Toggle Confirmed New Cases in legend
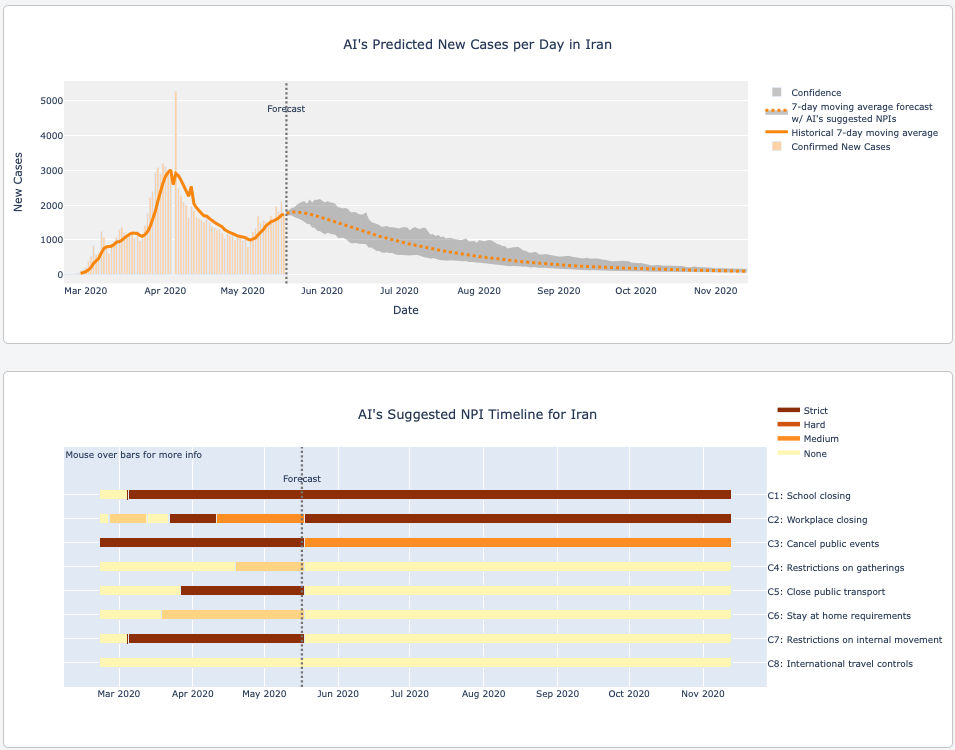The height and width of the screenshot is (750, 955). coord(840,147)
